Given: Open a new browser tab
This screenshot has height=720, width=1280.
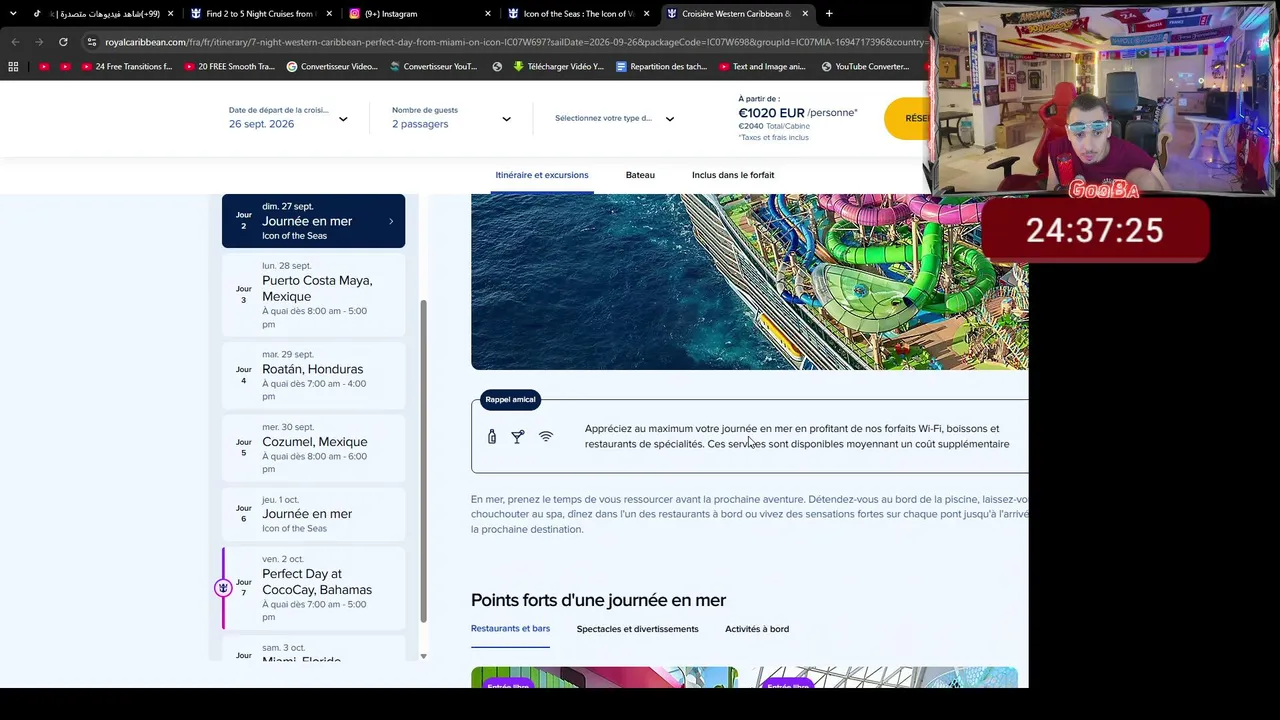Looking at the screenshot, I should point(829,14).
